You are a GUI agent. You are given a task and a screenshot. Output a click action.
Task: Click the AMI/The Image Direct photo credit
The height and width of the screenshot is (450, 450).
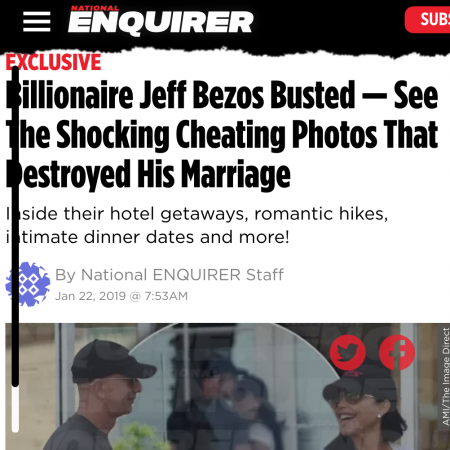446,377
